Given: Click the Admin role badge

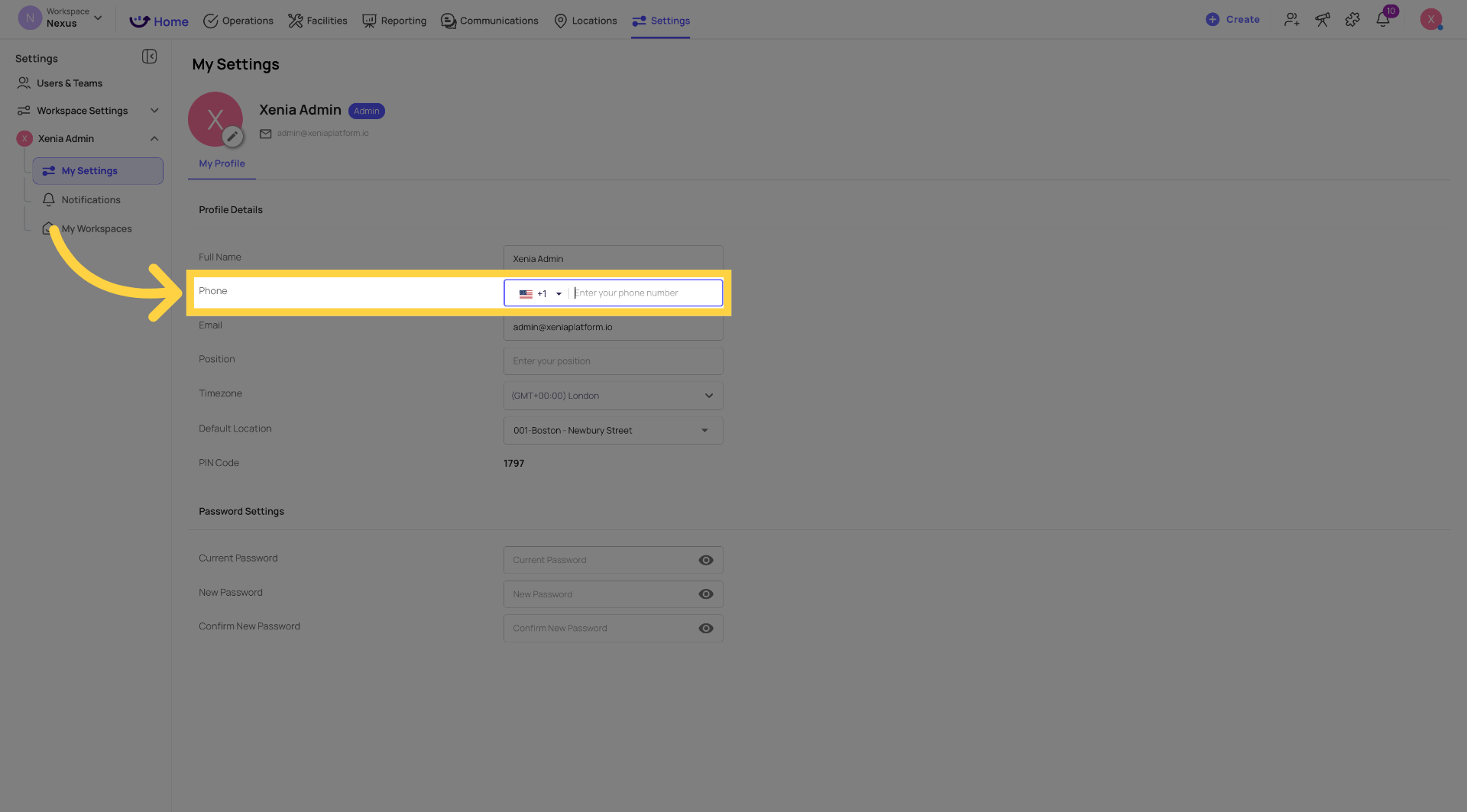Looking at the screenshot, I should click(x=367, y=112).
